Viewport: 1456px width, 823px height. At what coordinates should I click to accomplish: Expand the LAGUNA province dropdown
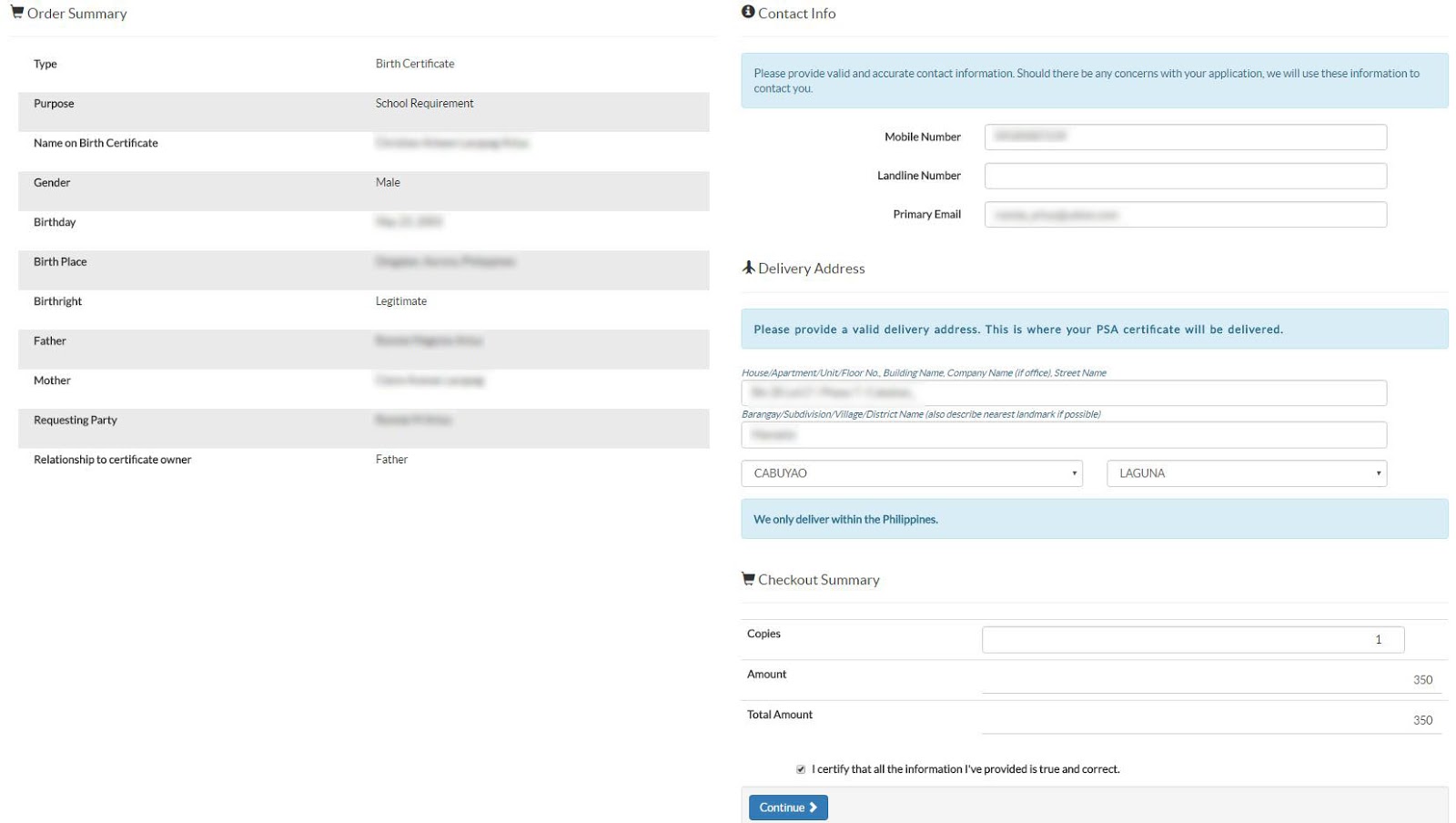pyautogui.click(x=1246, y=472)
